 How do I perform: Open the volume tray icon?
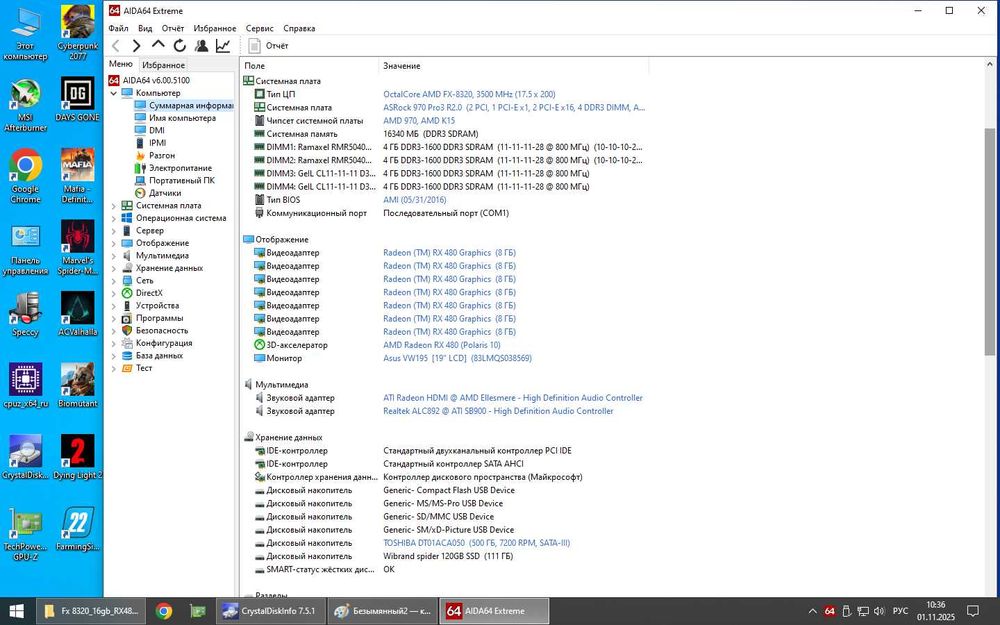[879, 612]
